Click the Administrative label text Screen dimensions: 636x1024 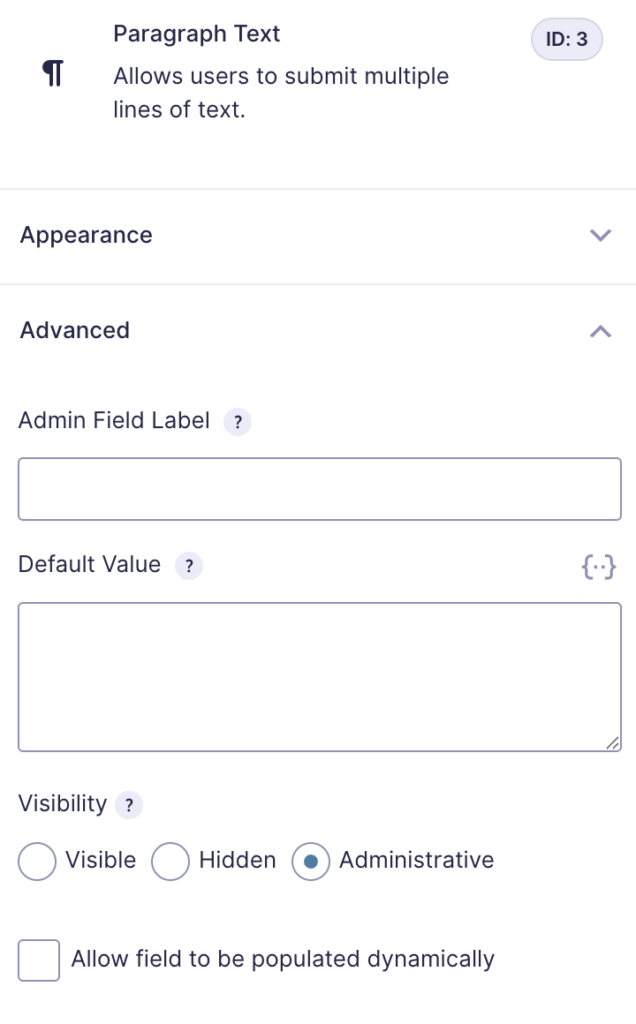[417, 860]
